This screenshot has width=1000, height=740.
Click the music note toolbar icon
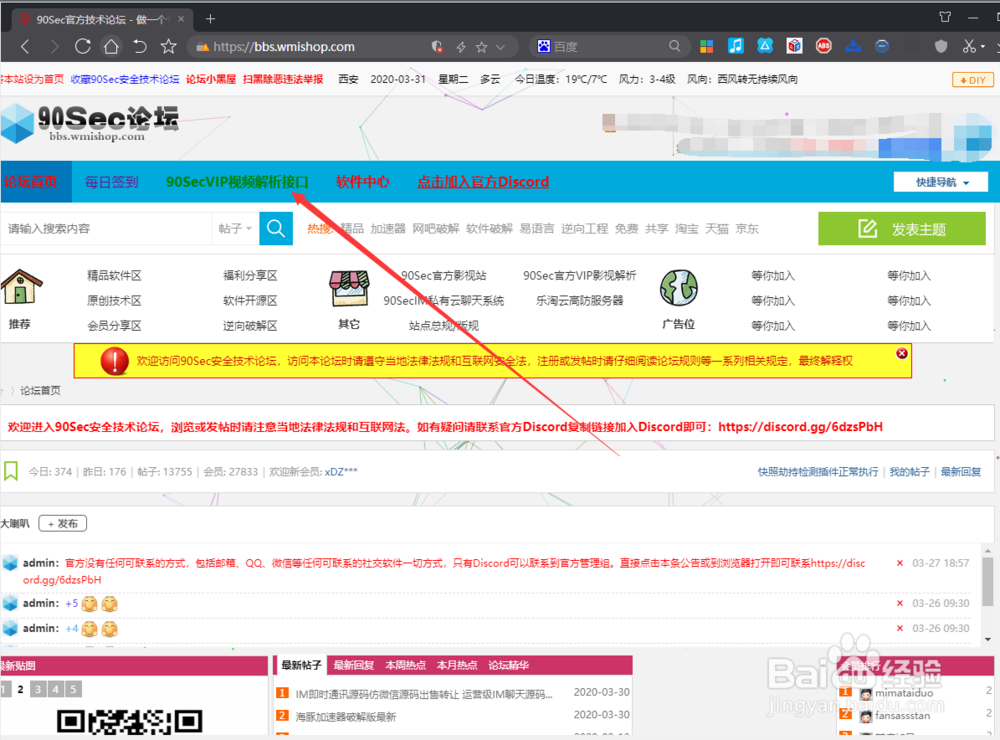[x=735, y=46]
